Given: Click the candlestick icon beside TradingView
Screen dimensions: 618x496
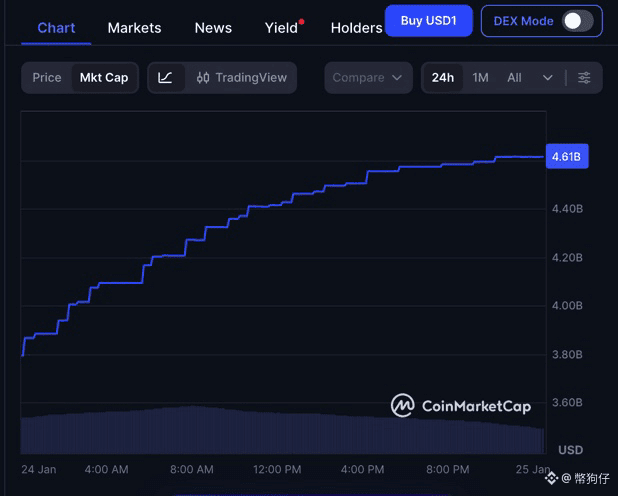Looking at the screenshot, I should click(x=203, y=78).
